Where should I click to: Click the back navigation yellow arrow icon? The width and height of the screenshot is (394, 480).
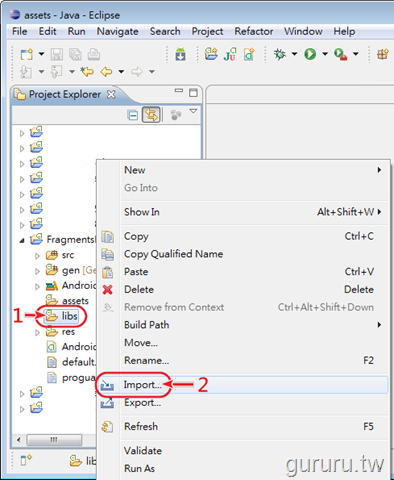(106, 71)
